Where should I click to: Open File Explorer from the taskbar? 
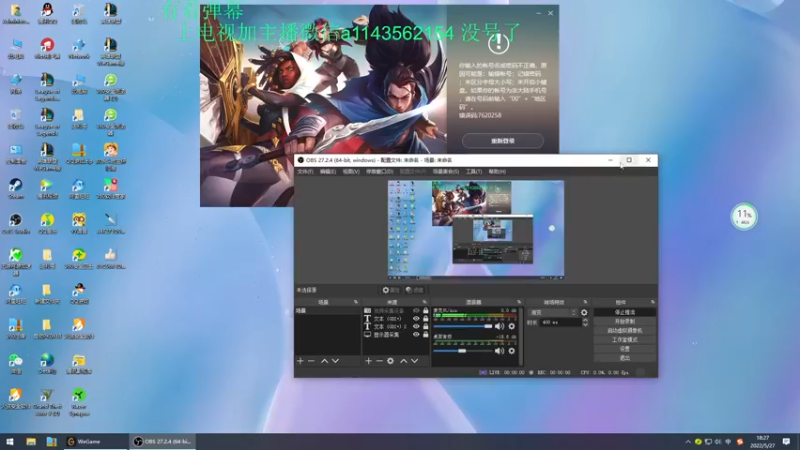pyautogui.click(x=31, y=441)
